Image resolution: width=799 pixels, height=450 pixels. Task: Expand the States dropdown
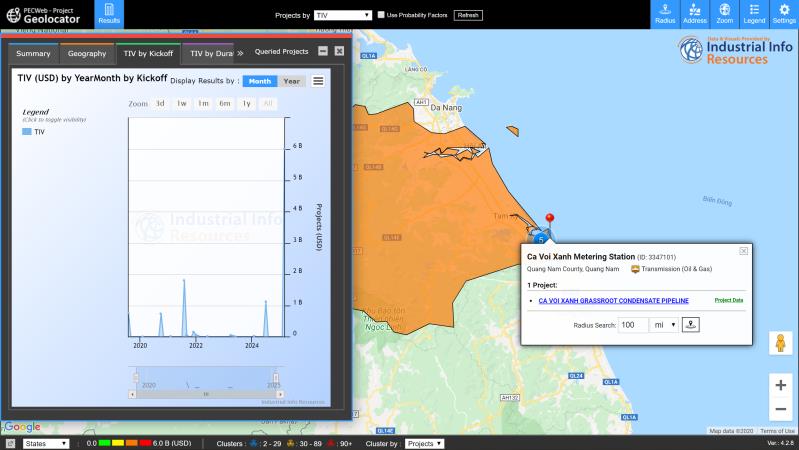click(45, 443)
